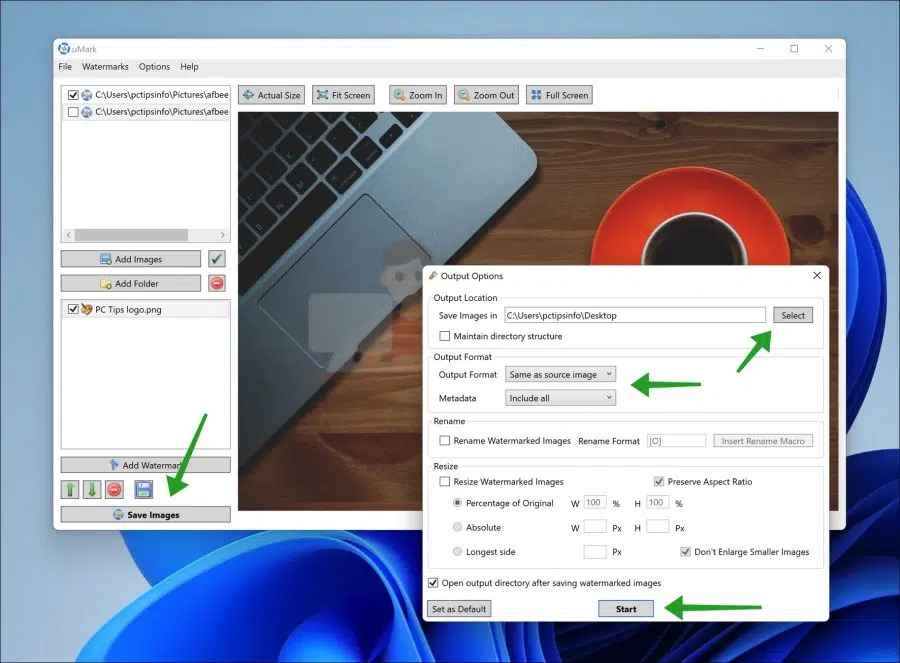Click the Set as Default button

point(459,608)
